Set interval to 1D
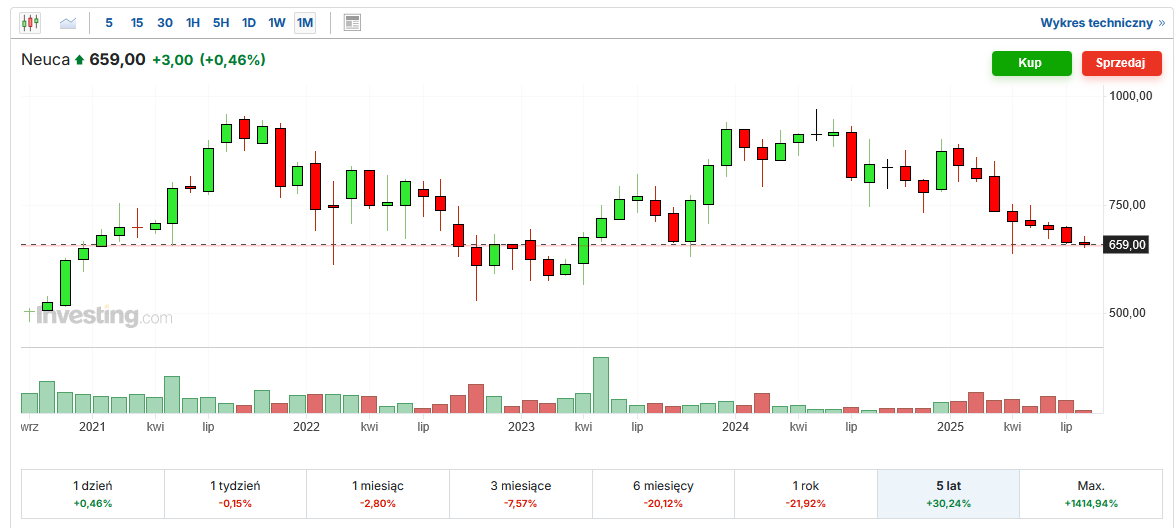This screenshot has height=528, width=1176. tap(249, 22)
